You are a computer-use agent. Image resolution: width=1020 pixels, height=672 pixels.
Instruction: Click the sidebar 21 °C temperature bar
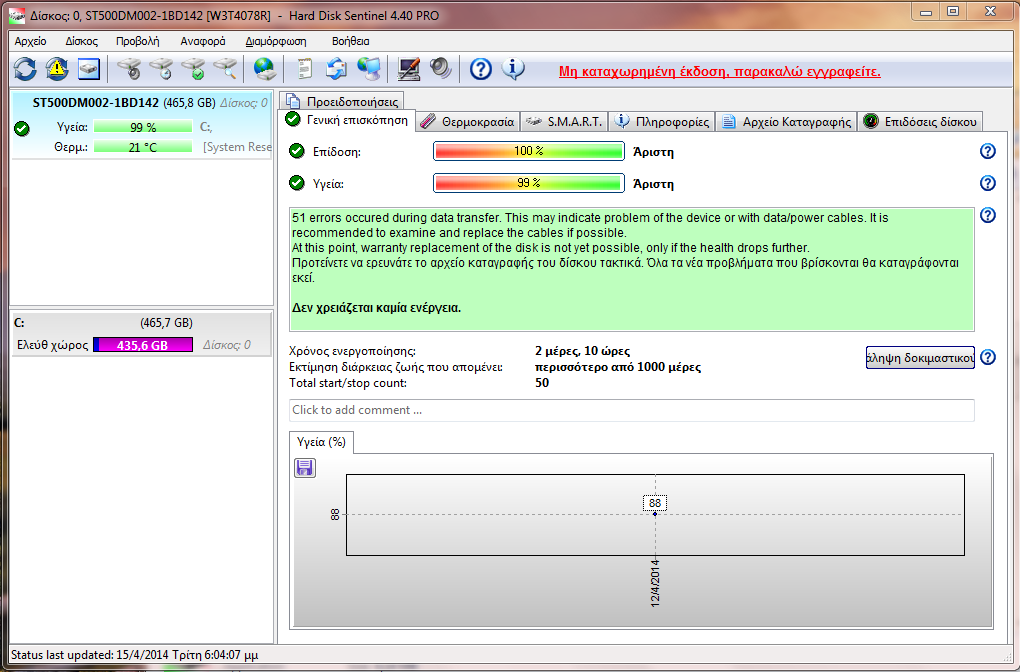pyautogui.click(x=143, y=147)
